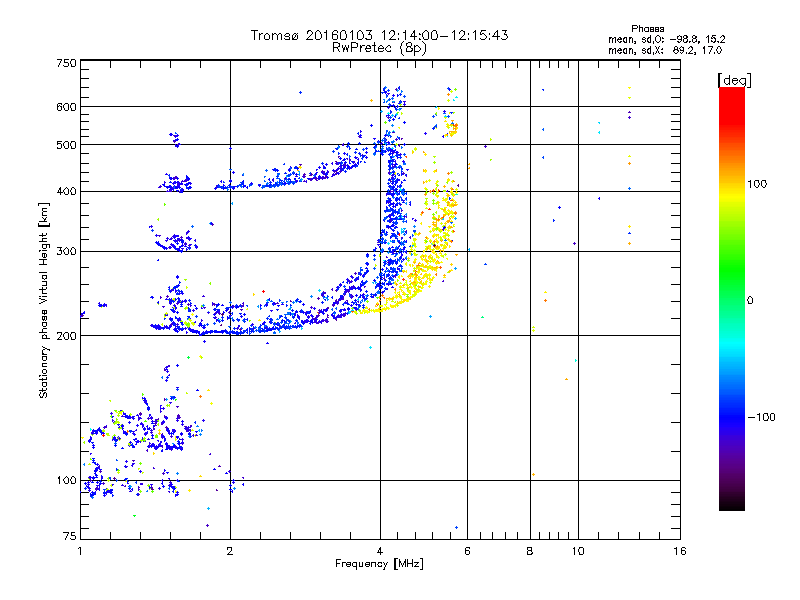Click the x-axis label '10'
The width and height of the screenshot is (800, 600).
[578, 551]
